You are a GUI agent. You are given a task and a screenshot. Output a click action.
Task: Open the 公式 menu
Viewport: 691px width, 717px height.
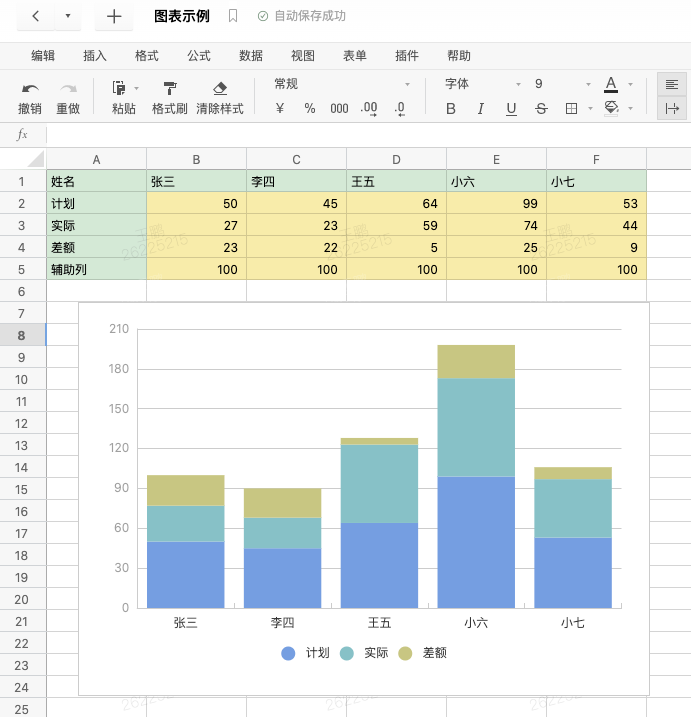(x=199, y=56)
